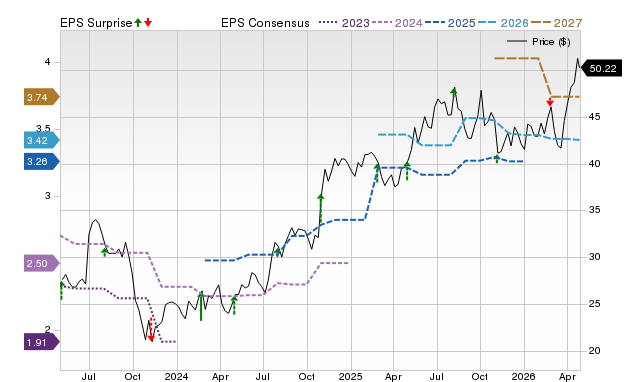The image size is (640, 382).
Task: Select the 2026 consensus legend entry
Action: 503,23
